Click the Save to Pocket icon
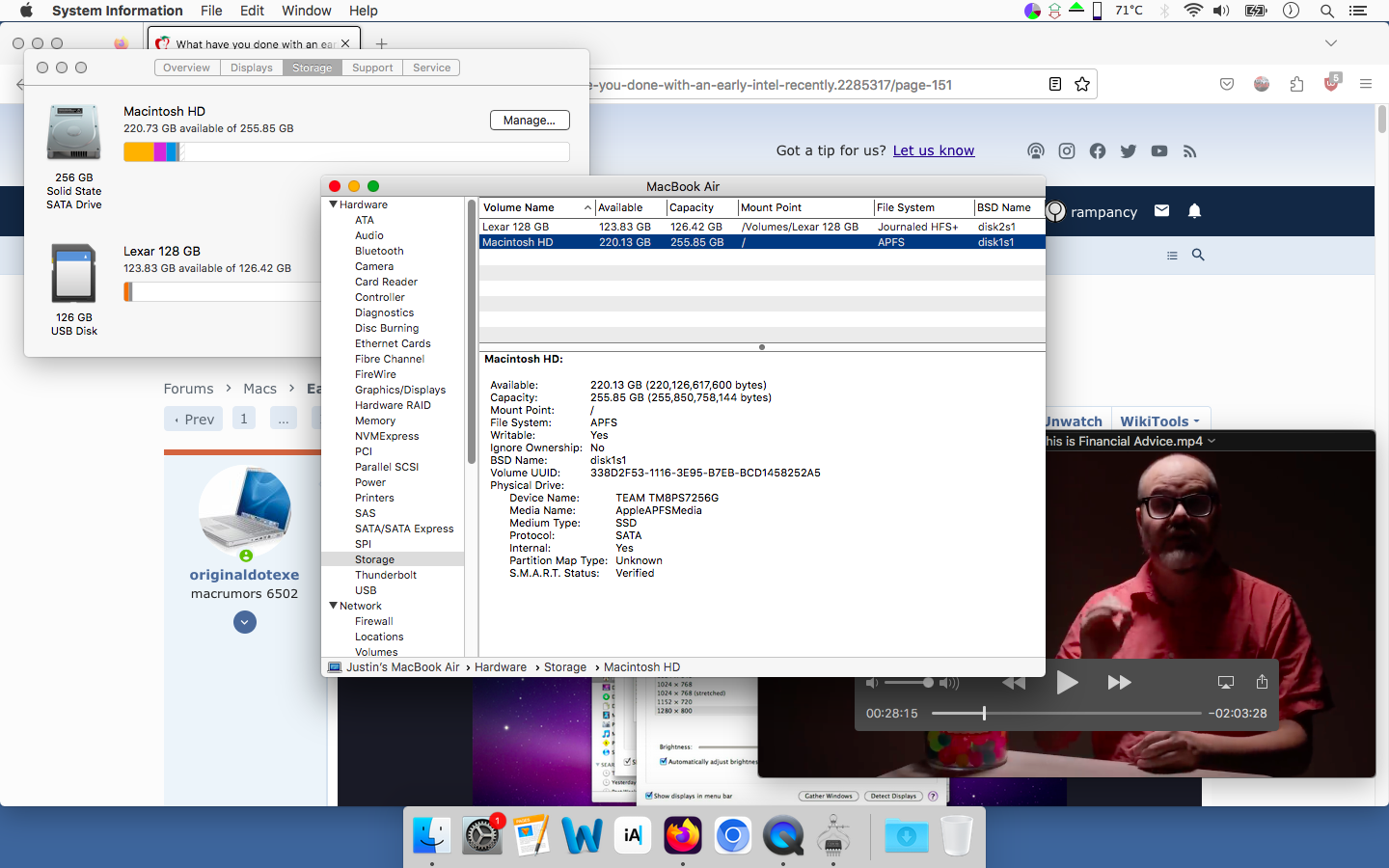 coord(1227,84)
